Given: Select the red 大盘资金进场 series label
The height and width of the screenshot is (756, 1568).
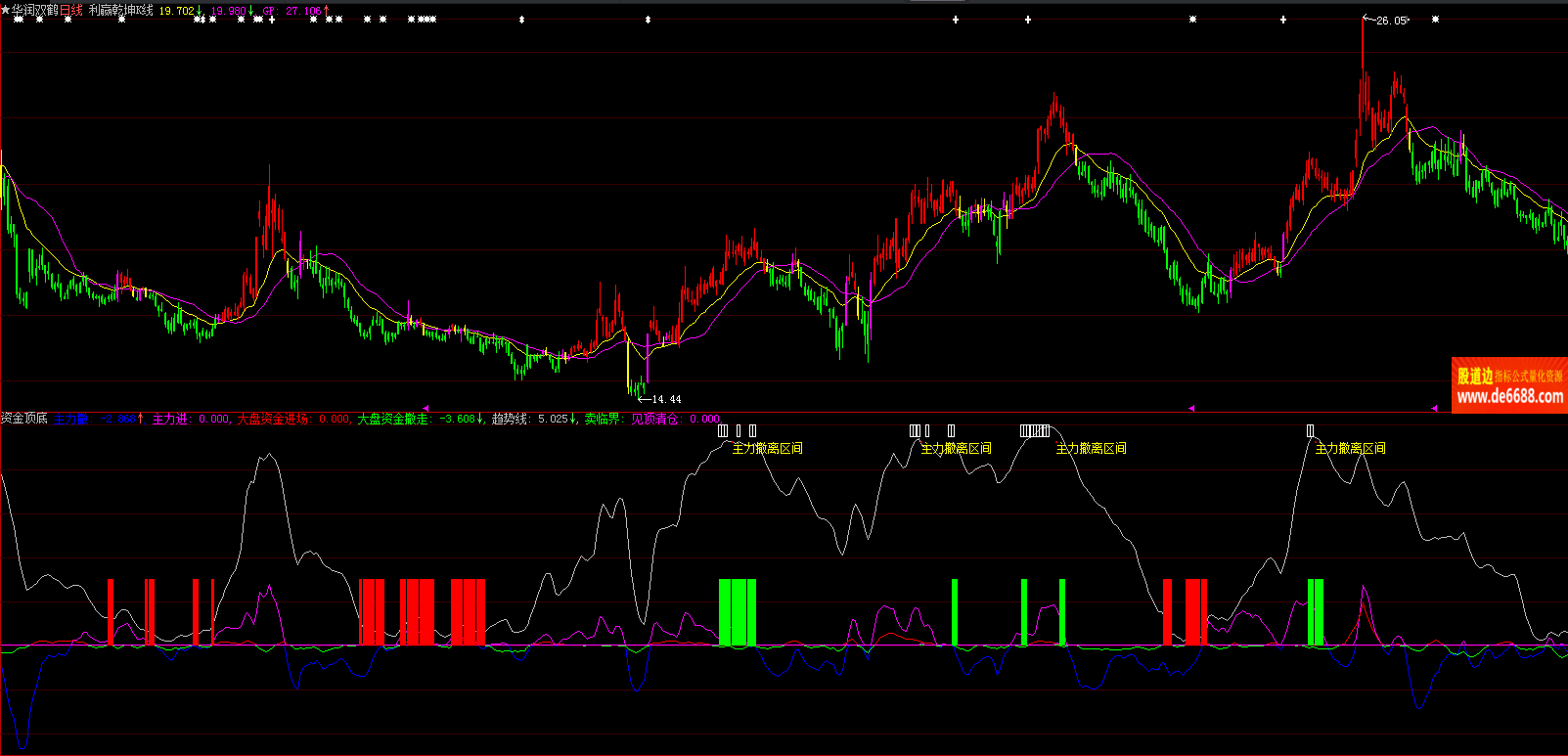Looking at the screenshot, I should (276, 419).
